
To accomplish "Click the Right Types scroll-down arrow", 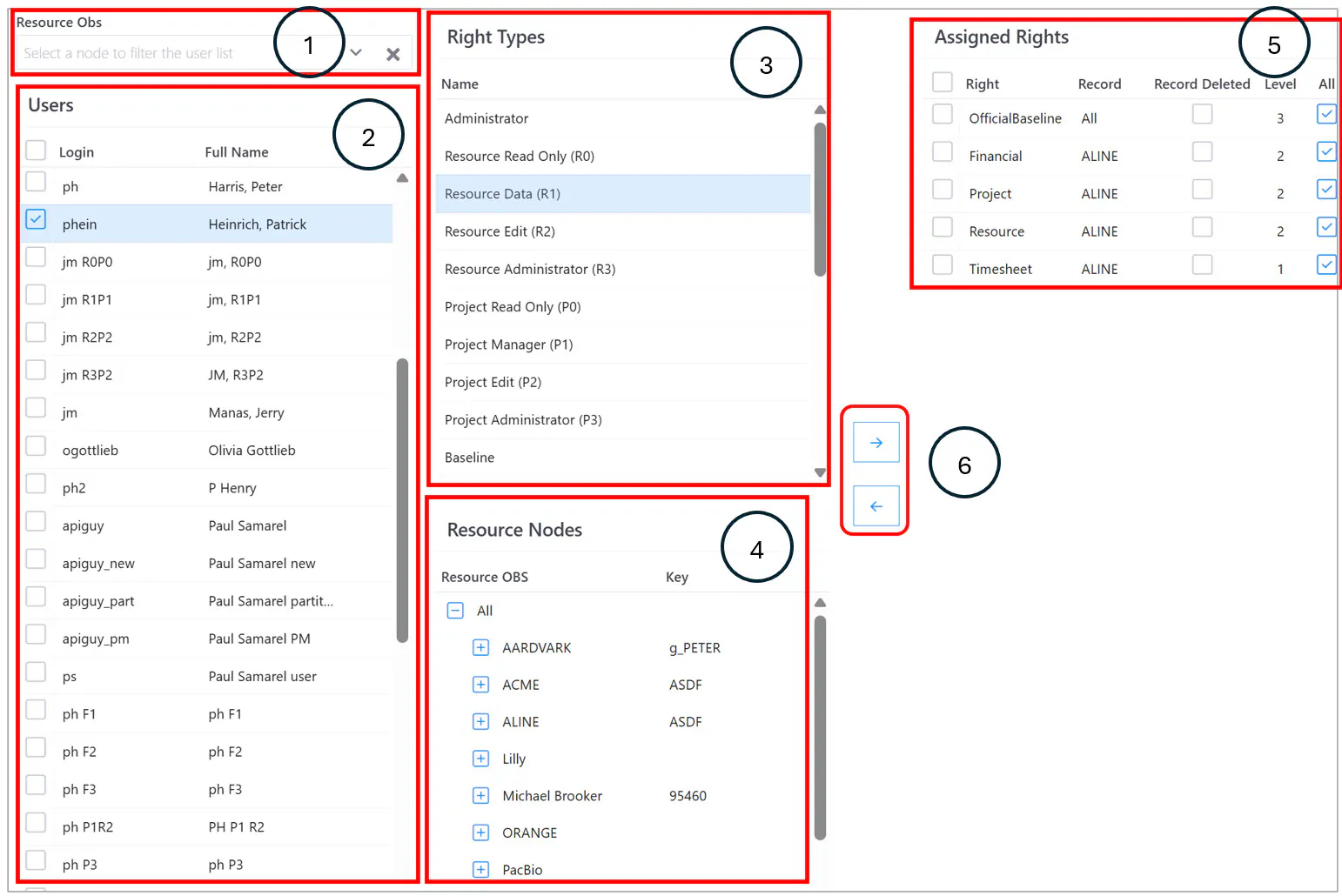I will [x=820, y=472].
